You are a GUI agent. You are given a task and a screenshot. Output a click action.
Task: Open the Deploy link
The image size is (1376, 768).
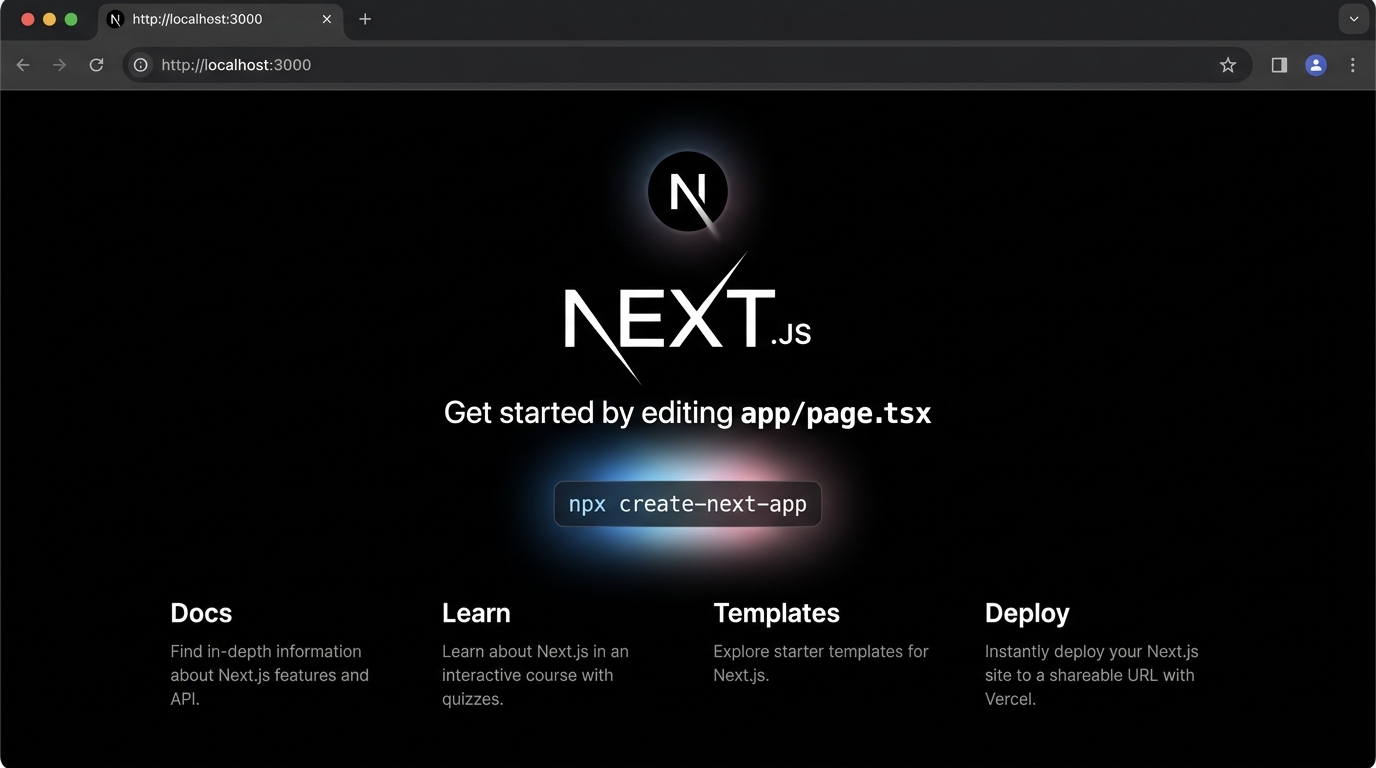click(1027, 613)
